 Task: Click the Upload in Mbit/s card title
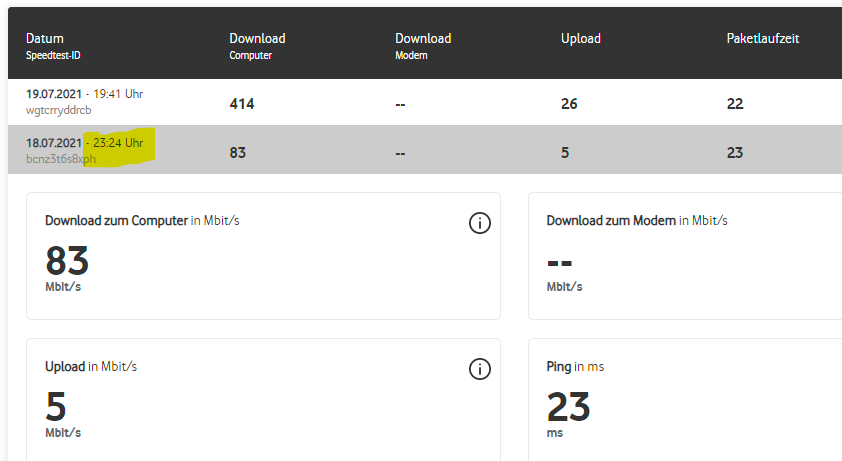coord(91,367)
